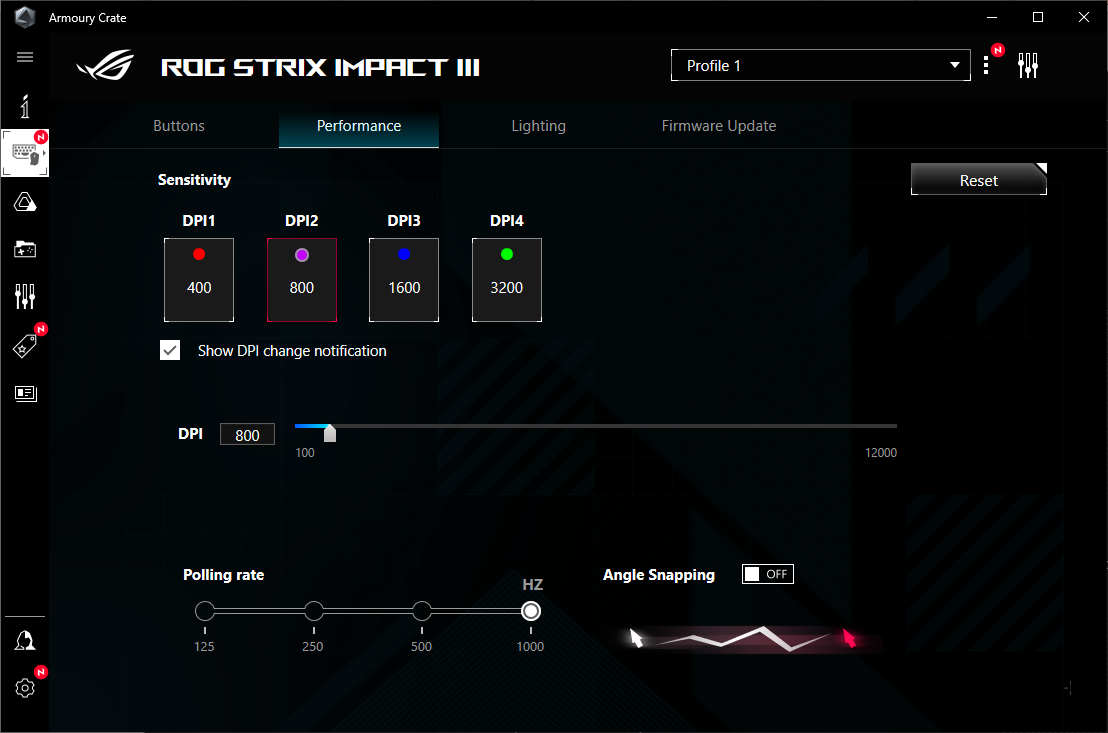Image resolution: width=1108 pixels, height=733 pixels.
Task: Click the DPI slider handle
Action: click(329, 433)
